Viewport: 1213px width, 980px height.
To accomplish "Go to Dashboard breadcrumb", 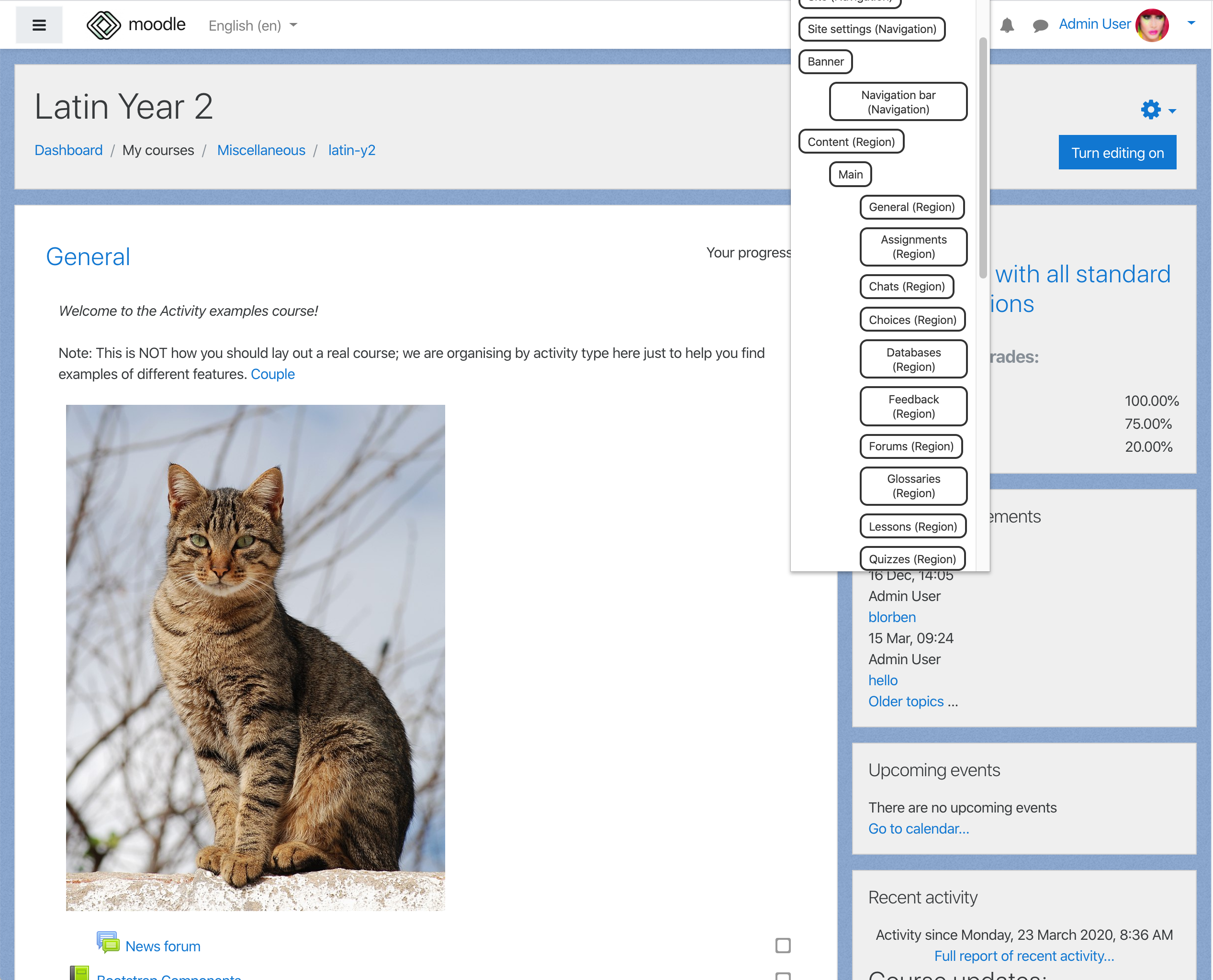I will 68,150.
